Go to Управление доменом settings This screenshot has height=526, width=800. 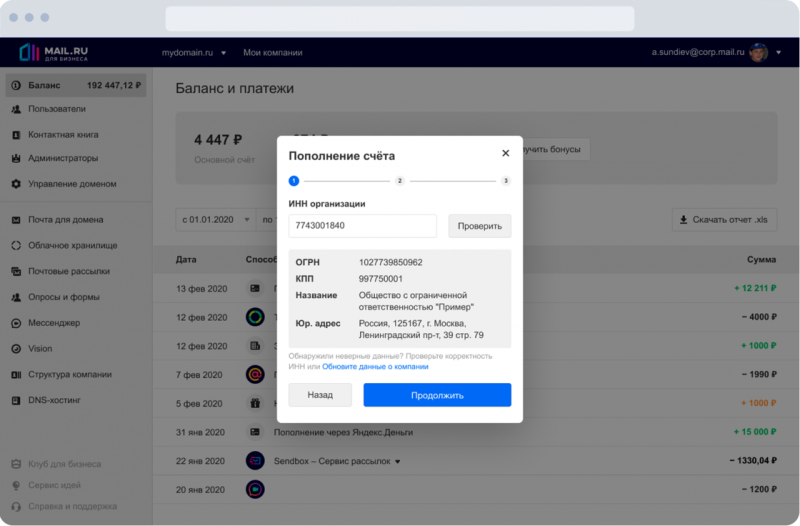71,184
